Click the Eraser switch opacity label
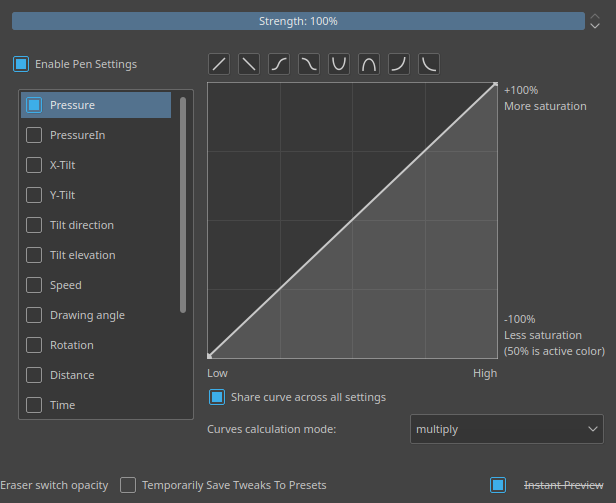 (54, 485)
